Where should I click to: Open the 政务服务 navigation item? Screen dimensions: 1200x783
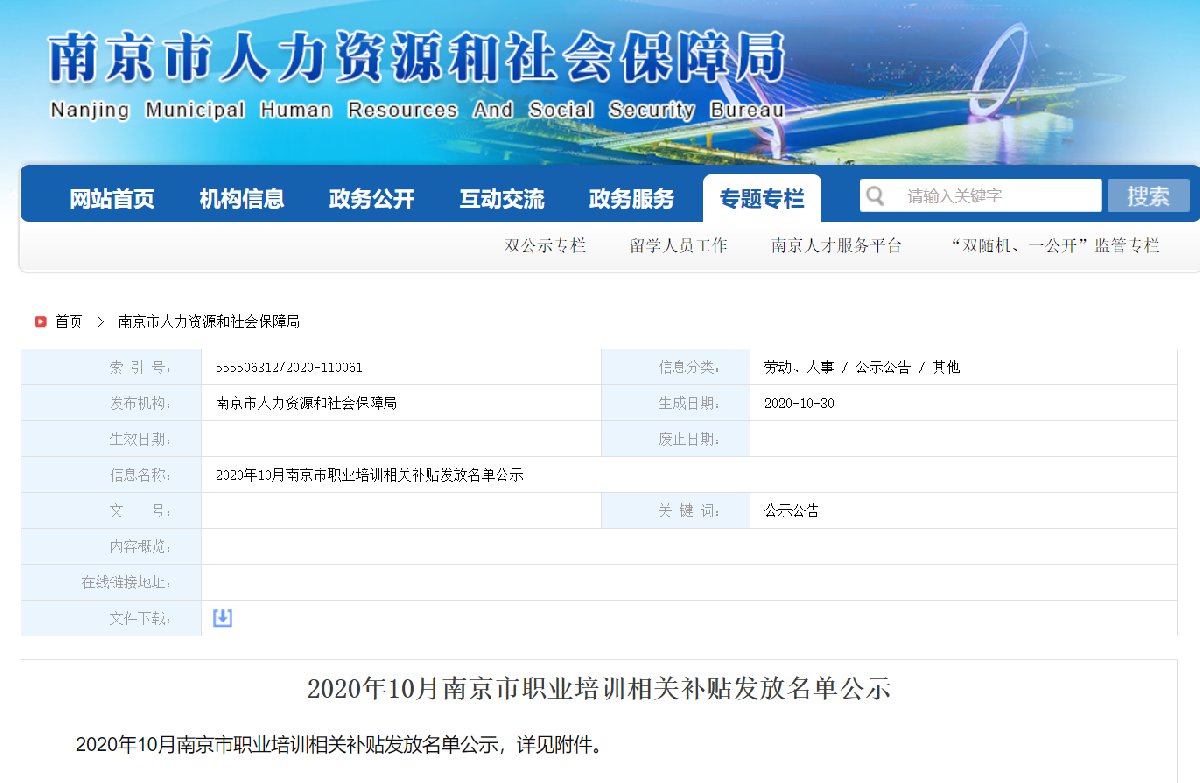(631, 199)
